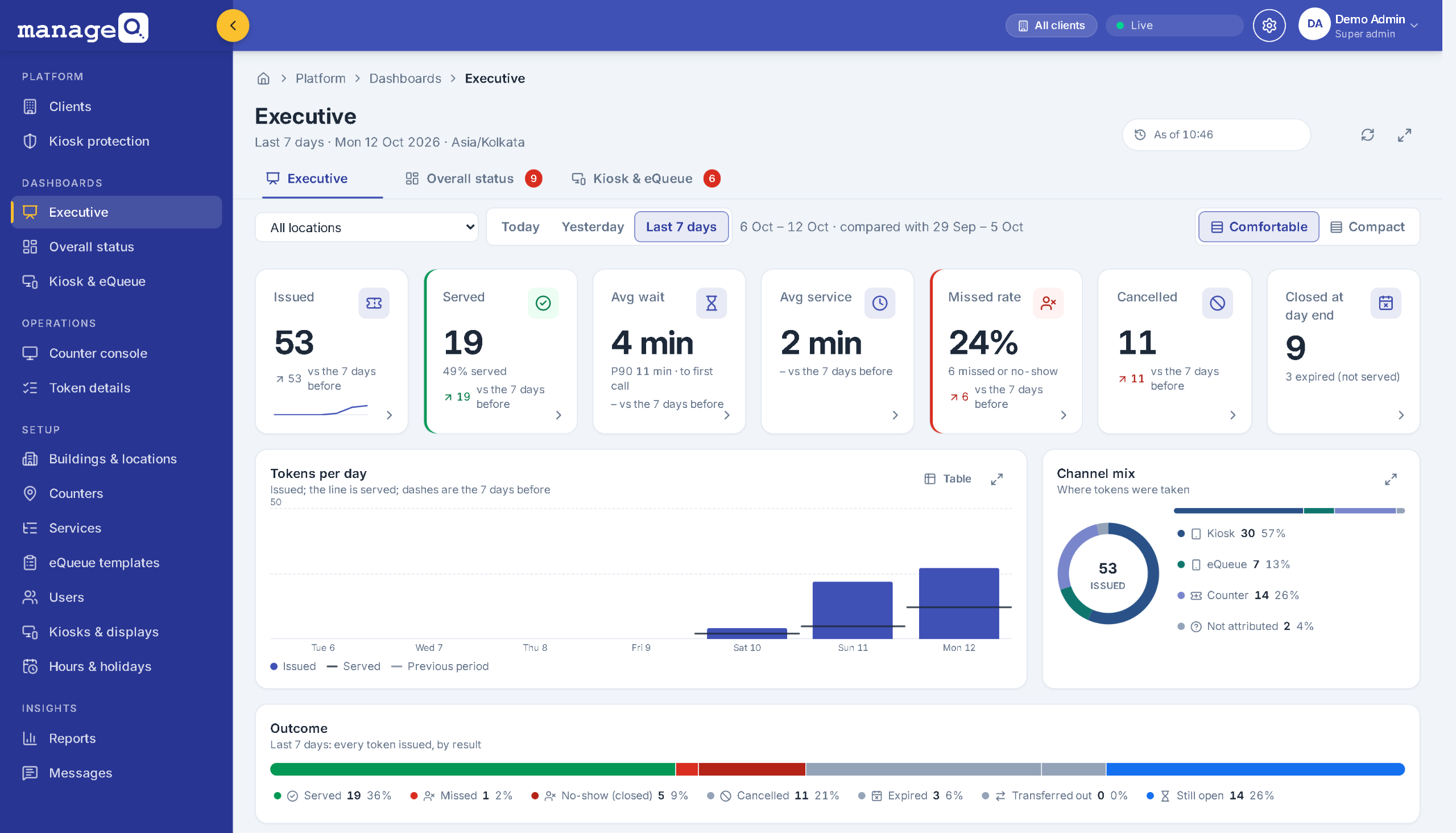Enter fullscreen mode for the Executive dashboard
Screen dimensions: 1456x833
[1404, 135]
